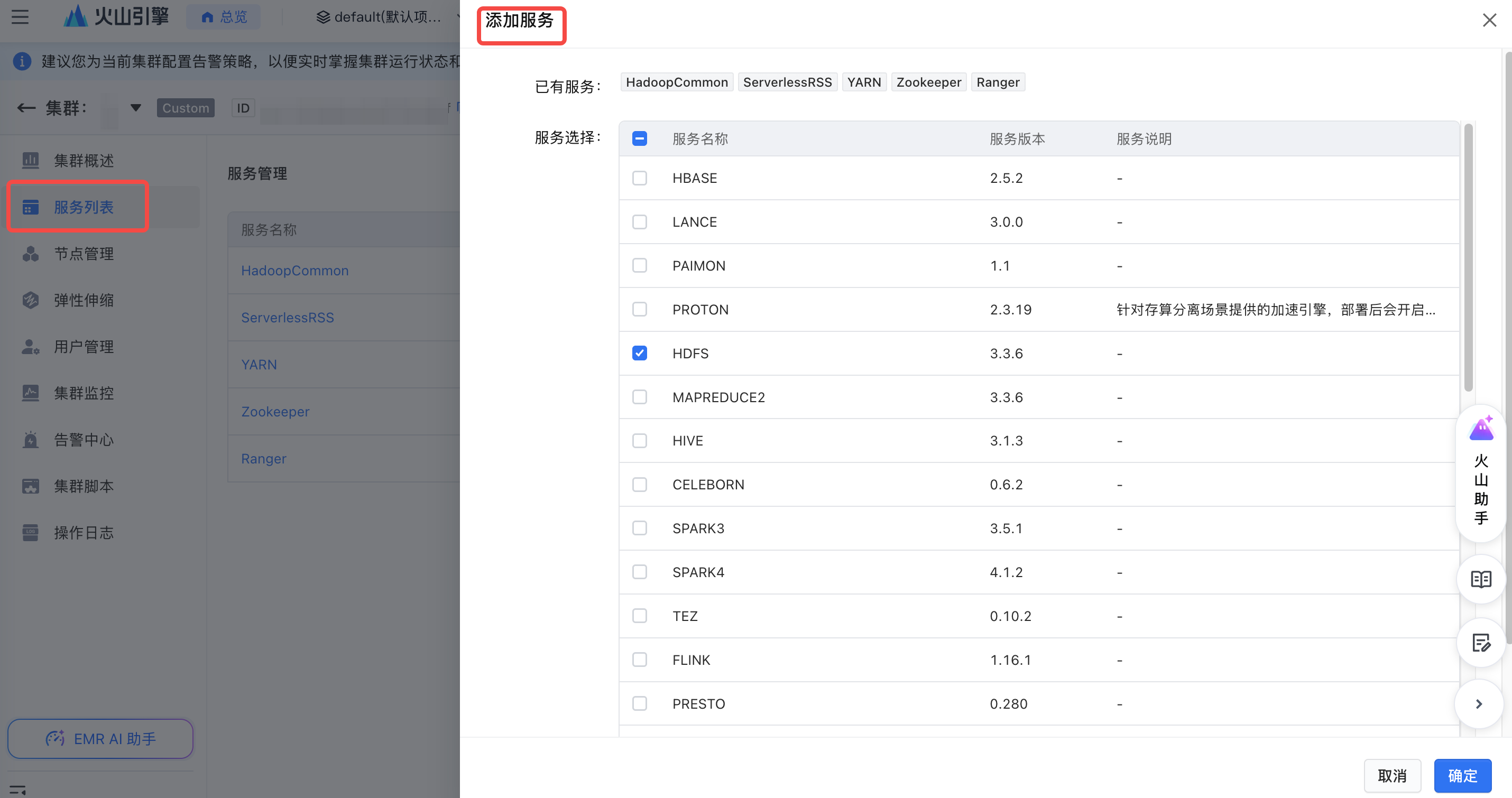The width and height of the screenshot is (1512, 798).
Task: Click the 总览 overview tab
Action: 224,16
